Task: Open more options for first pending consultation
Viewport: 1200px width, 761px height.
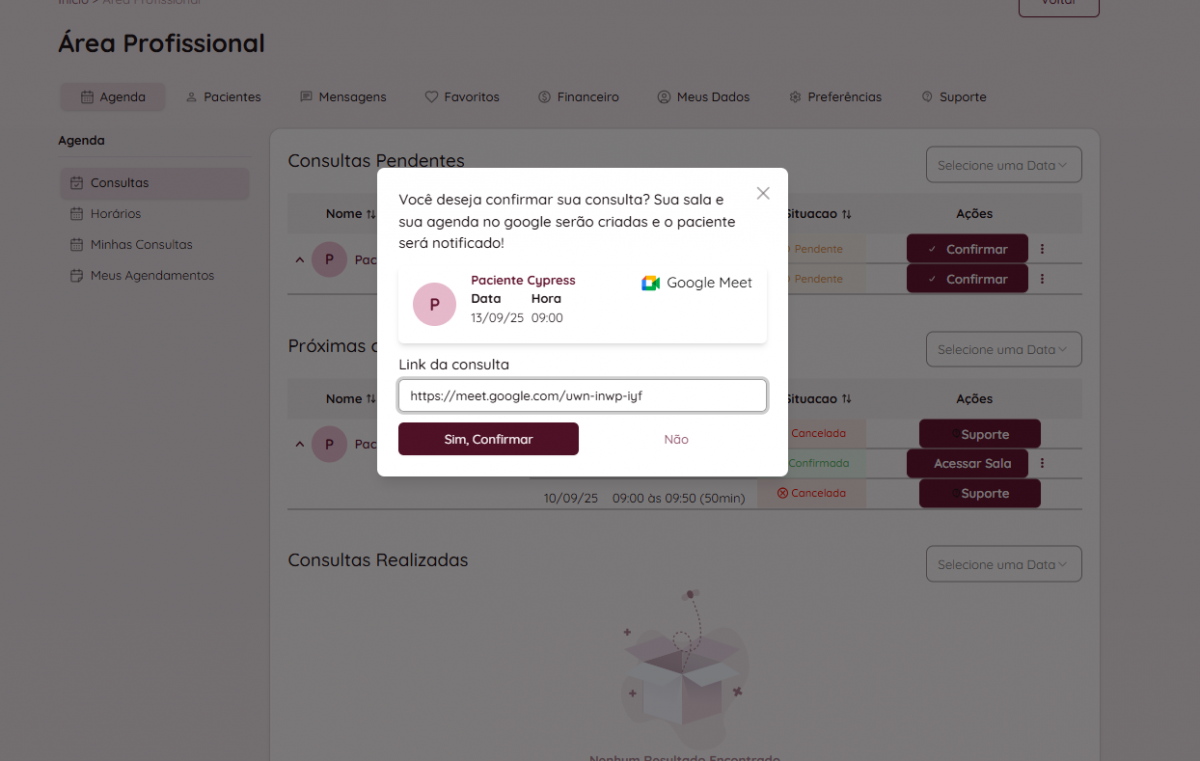Action: (x=1042, y=249)
